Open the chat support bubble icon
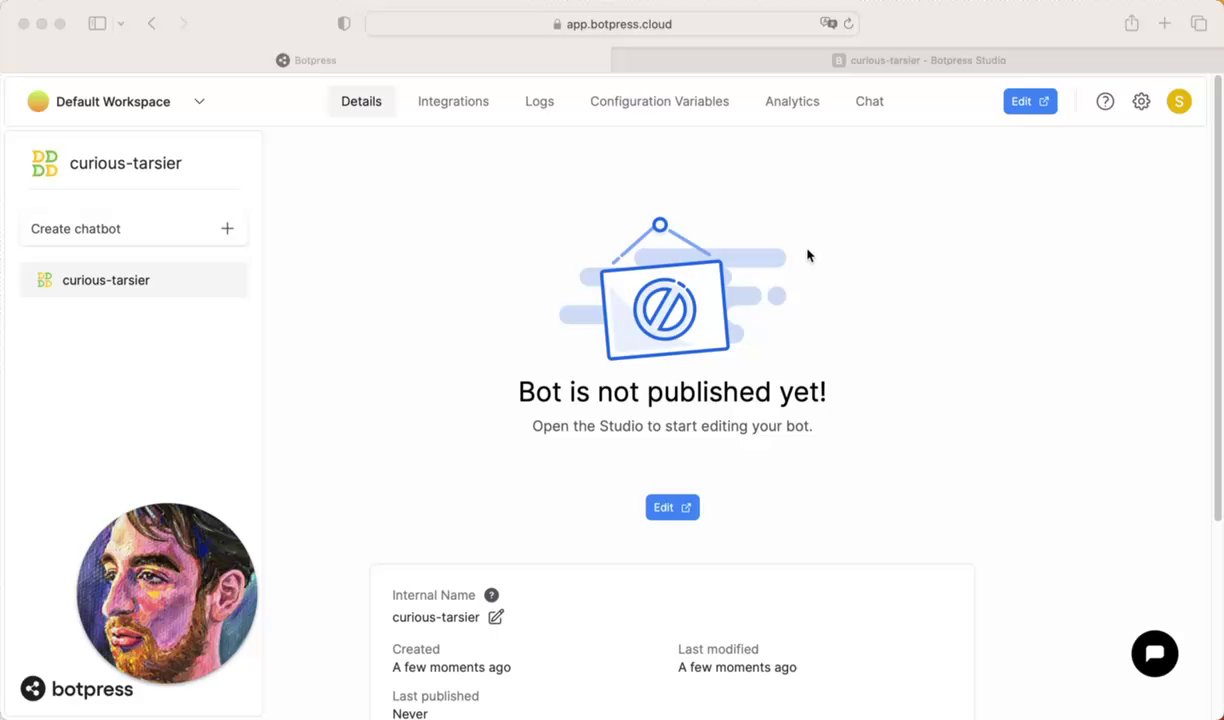1224x720 pixels. [x=1155, y=654]
